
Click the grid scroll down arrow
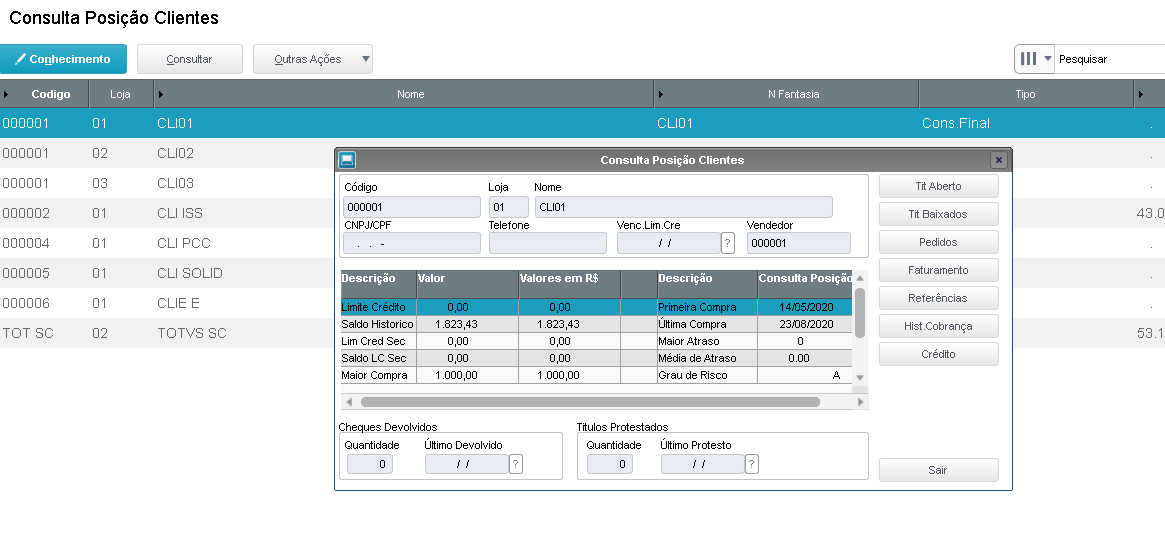860,377
